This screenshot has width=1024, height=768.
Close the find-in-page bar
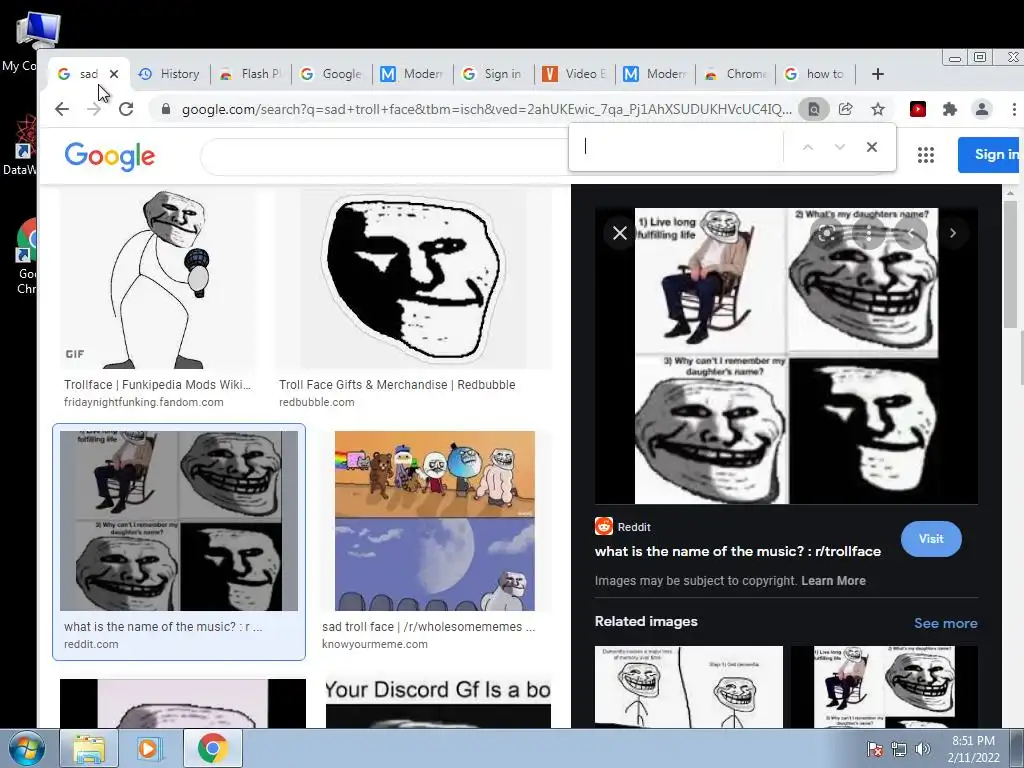(872, 147)
